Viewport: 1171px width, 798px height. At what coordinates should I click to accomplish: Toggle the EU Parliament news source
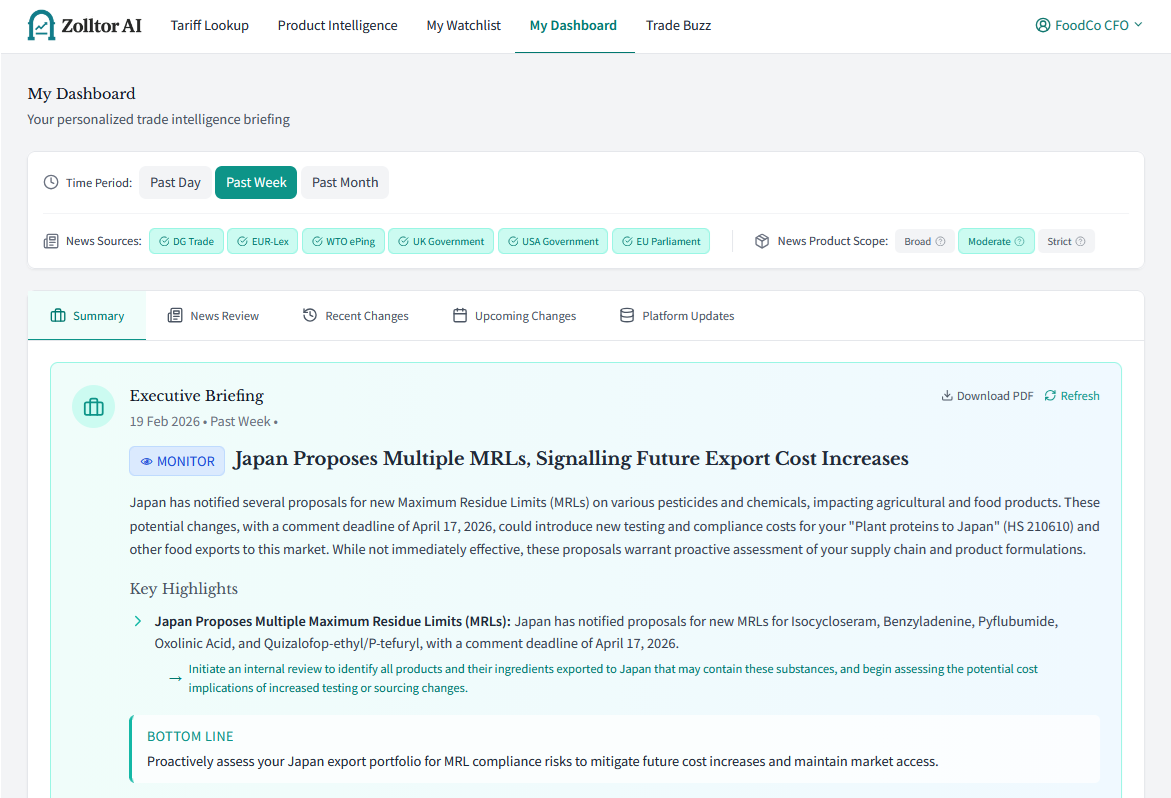[x=661, y=241]
